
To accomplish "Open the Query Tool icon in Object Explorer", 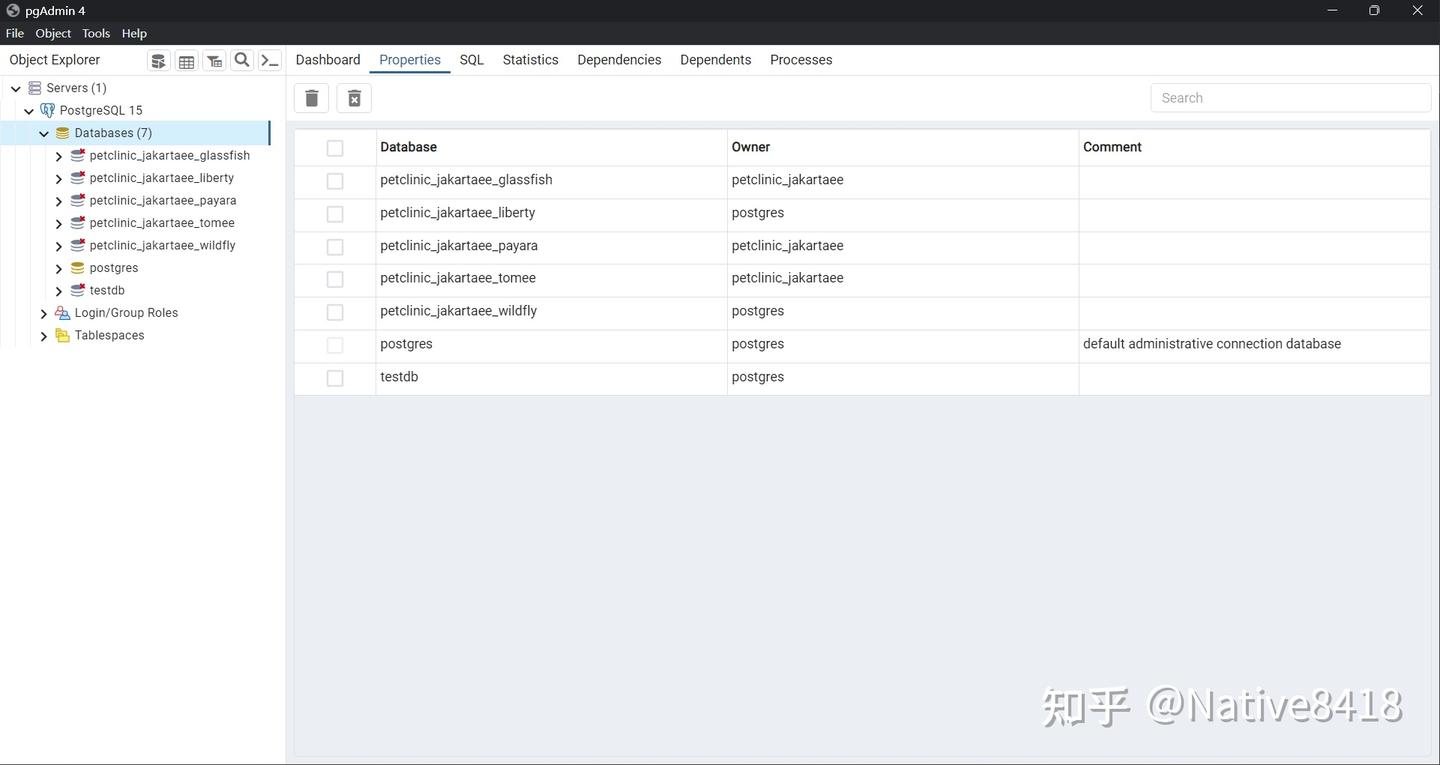I will coord(158,61).
